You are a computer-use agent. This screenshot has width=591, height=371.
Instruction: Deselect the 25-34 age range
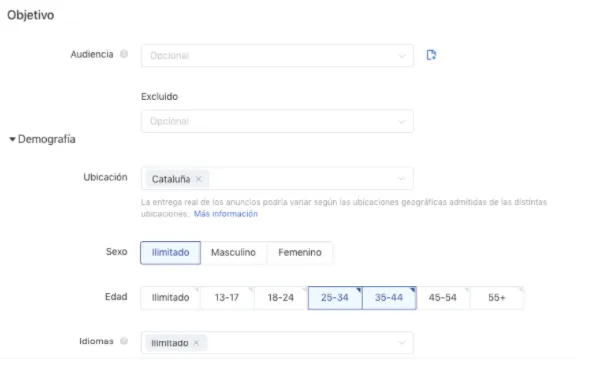pyautogui.click(x=335, y=298)
